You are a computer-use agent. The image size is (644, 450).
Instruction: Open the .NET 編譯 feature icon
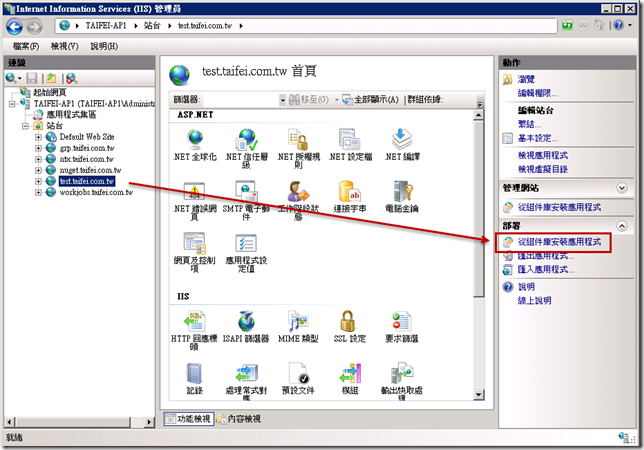(402, 145)
